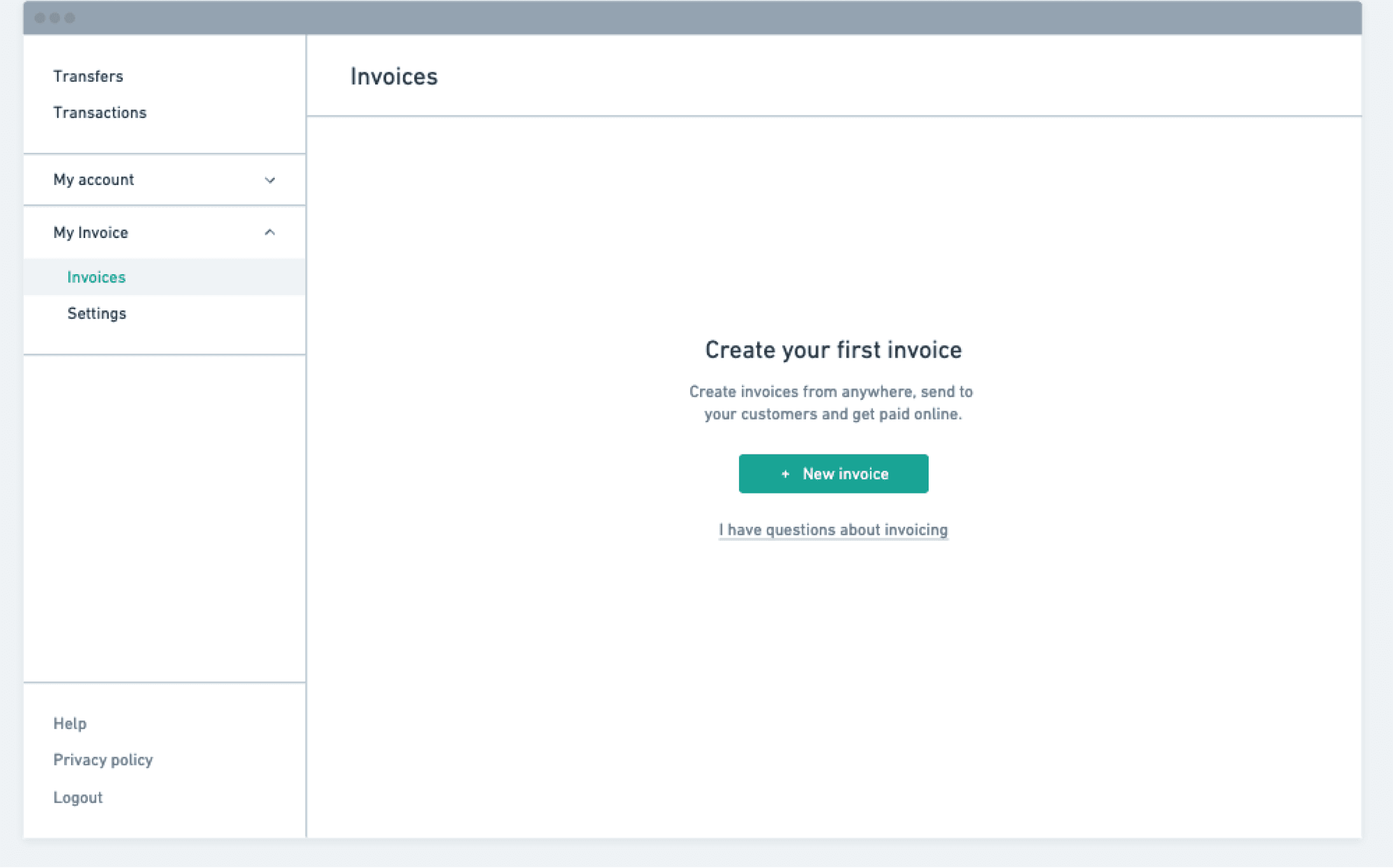
Task: Click the My account section label
Action: click(93, 180)
